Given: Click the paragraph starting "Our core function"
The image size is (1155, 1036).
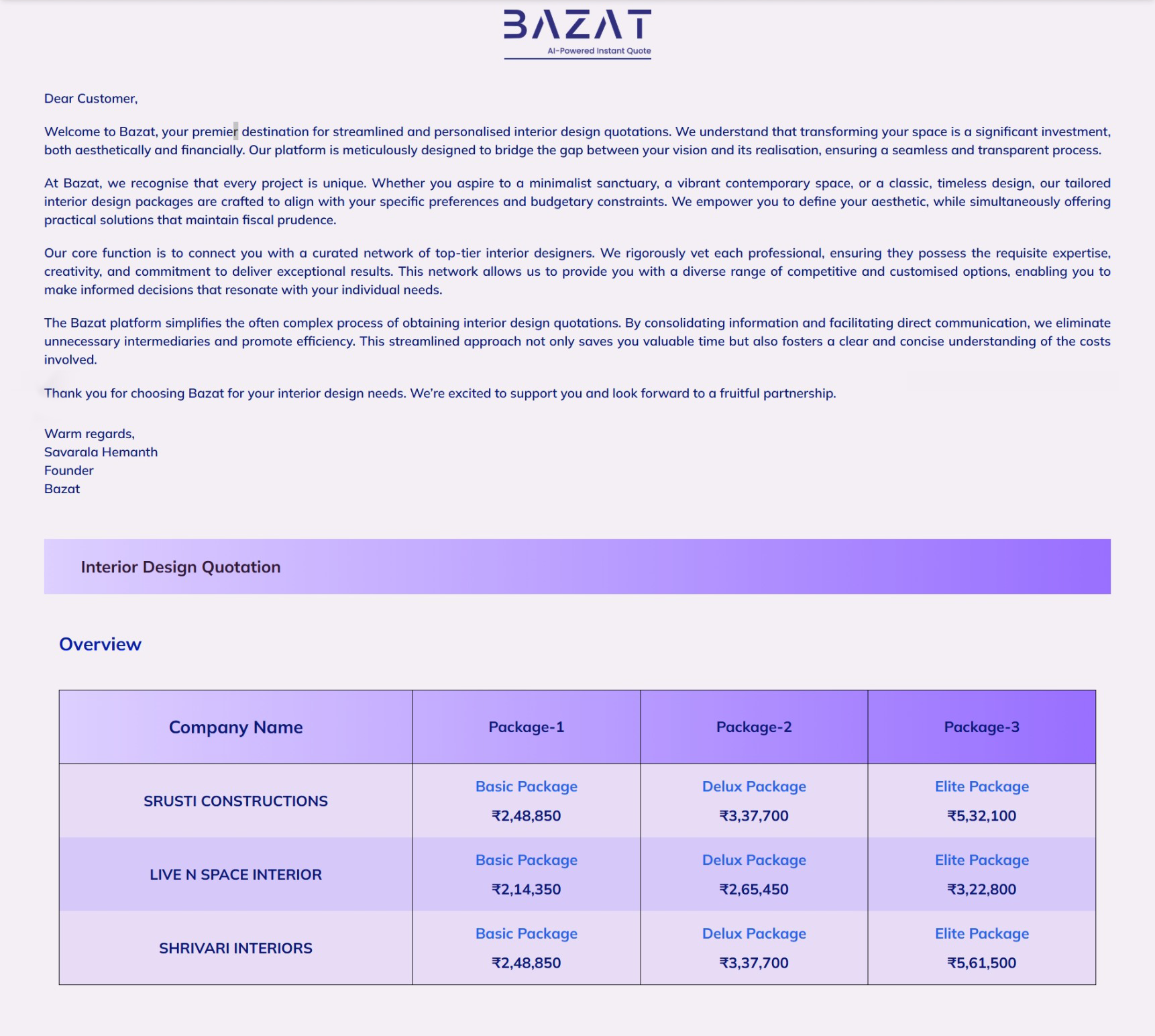Looking at the screenshot, I should (x=577, y=271).
